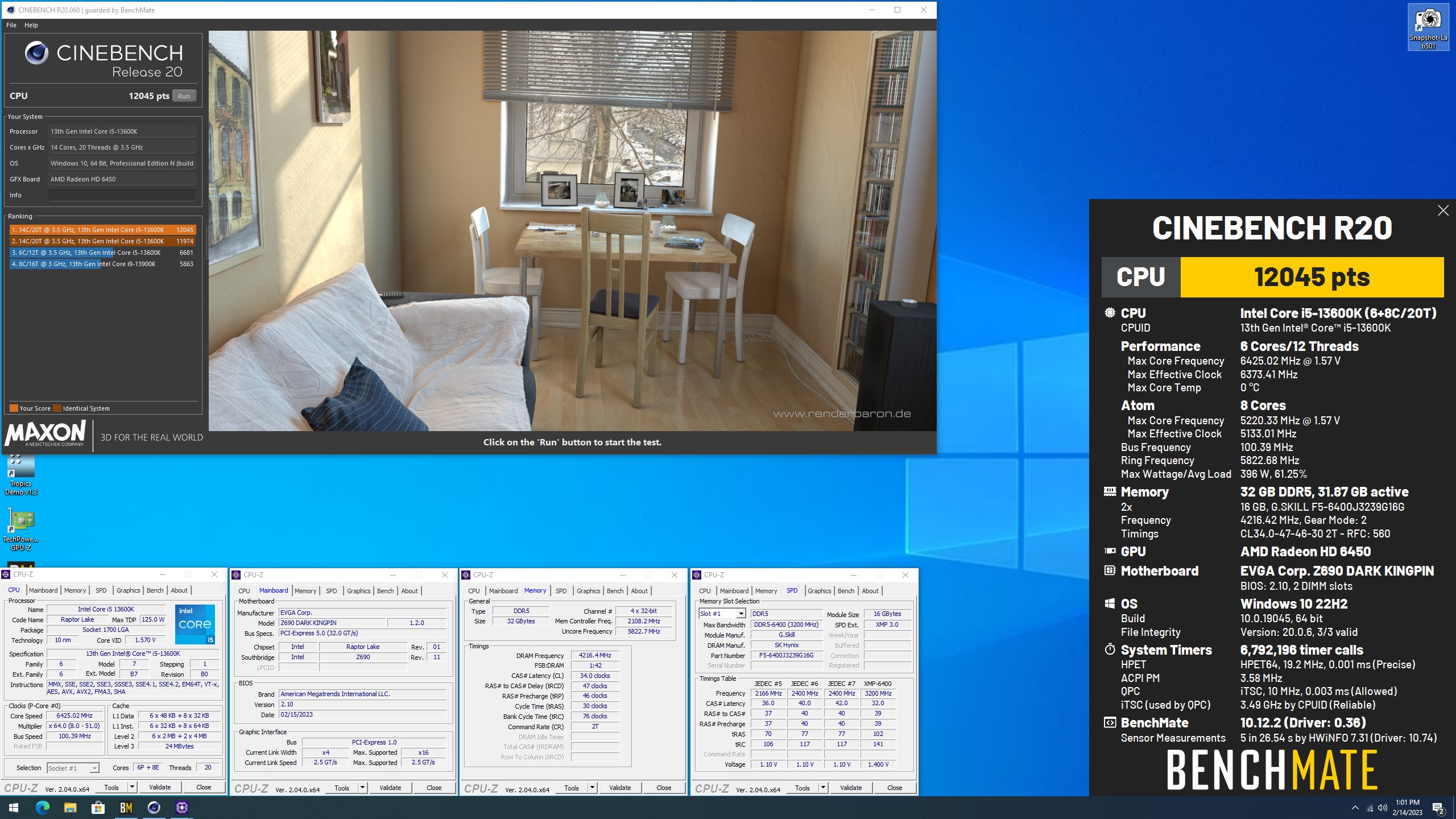
Task: Open Microsoft Store from the taskbar
Action: [x=98, y=808]
